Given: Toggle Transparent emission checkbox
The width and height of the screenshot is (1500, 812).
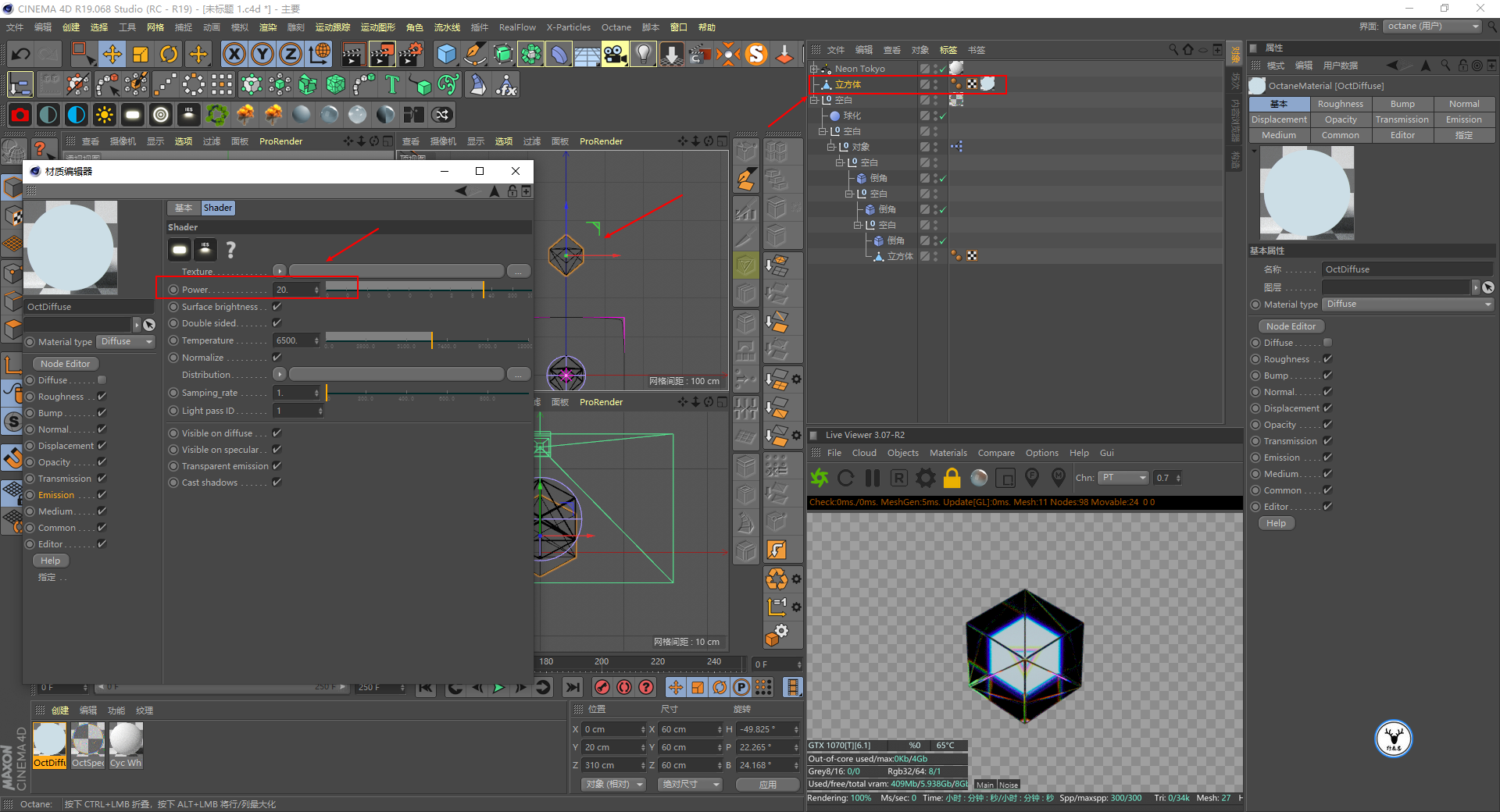Looking at the screenshot, I should [x=277, y=466].
